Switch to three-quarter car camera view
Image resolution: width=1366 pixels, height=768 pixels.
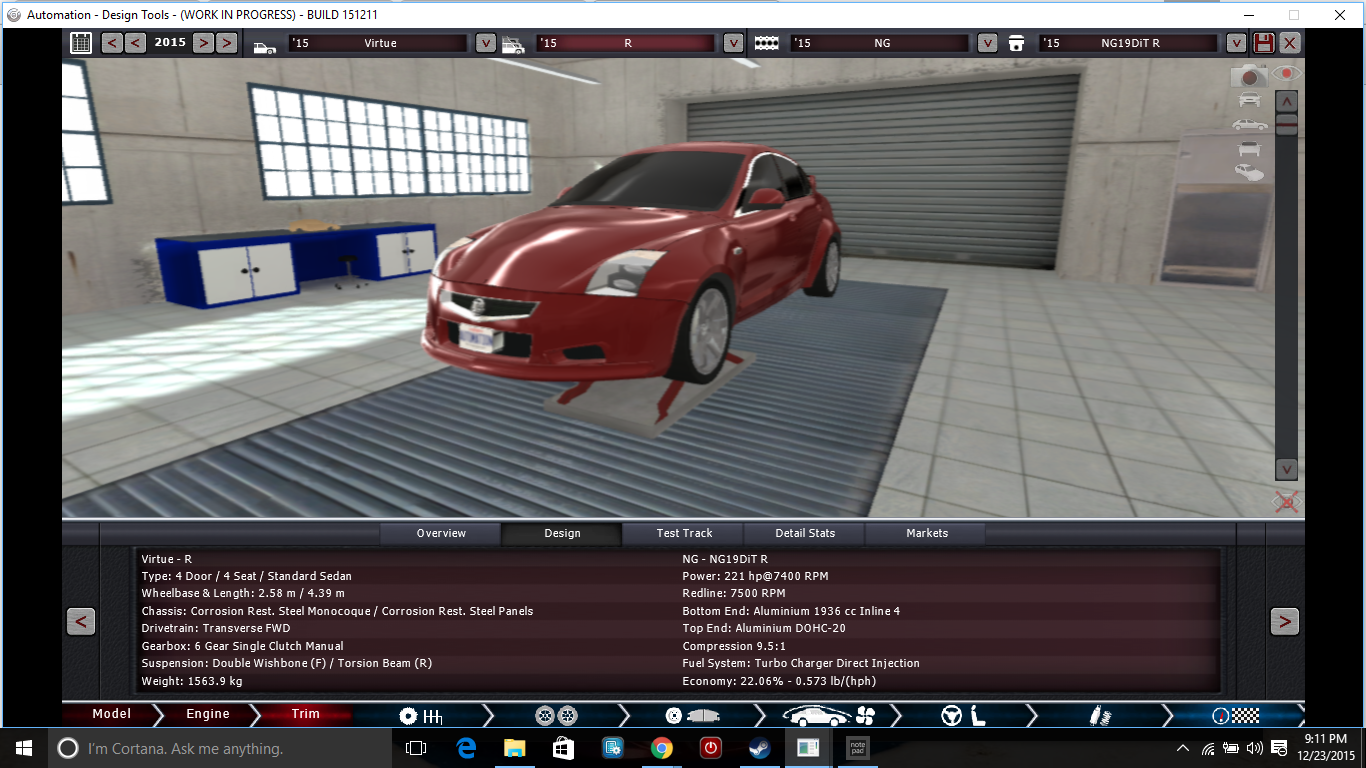point(1250,173)
